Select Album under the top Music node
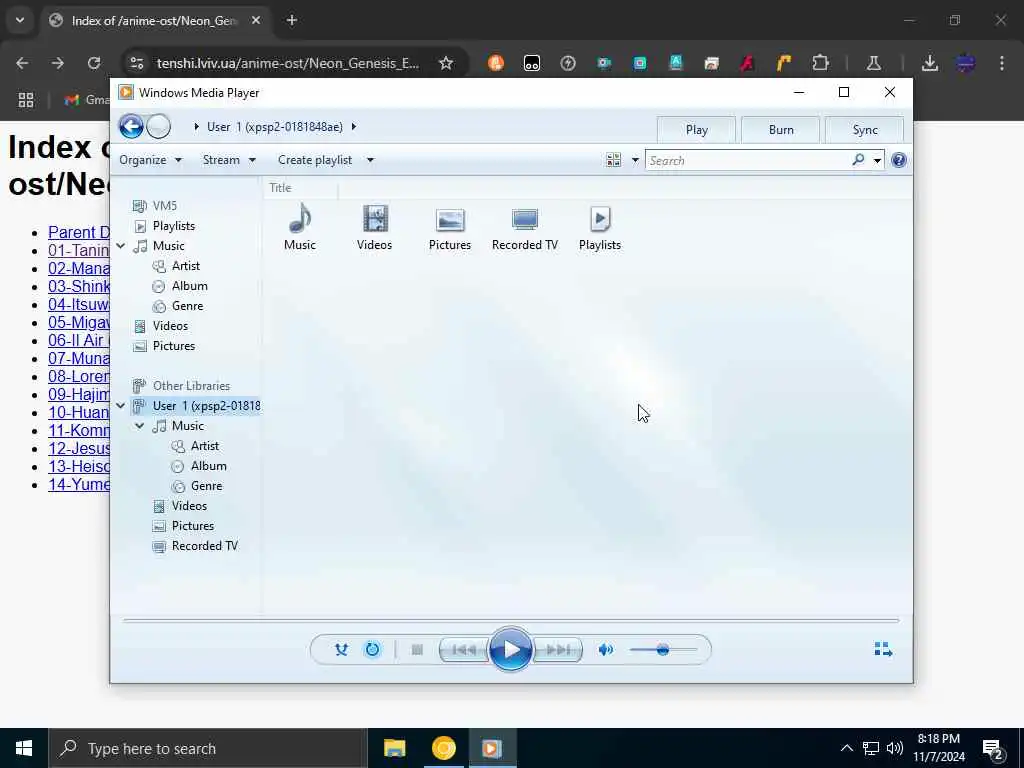 point(189,286)
